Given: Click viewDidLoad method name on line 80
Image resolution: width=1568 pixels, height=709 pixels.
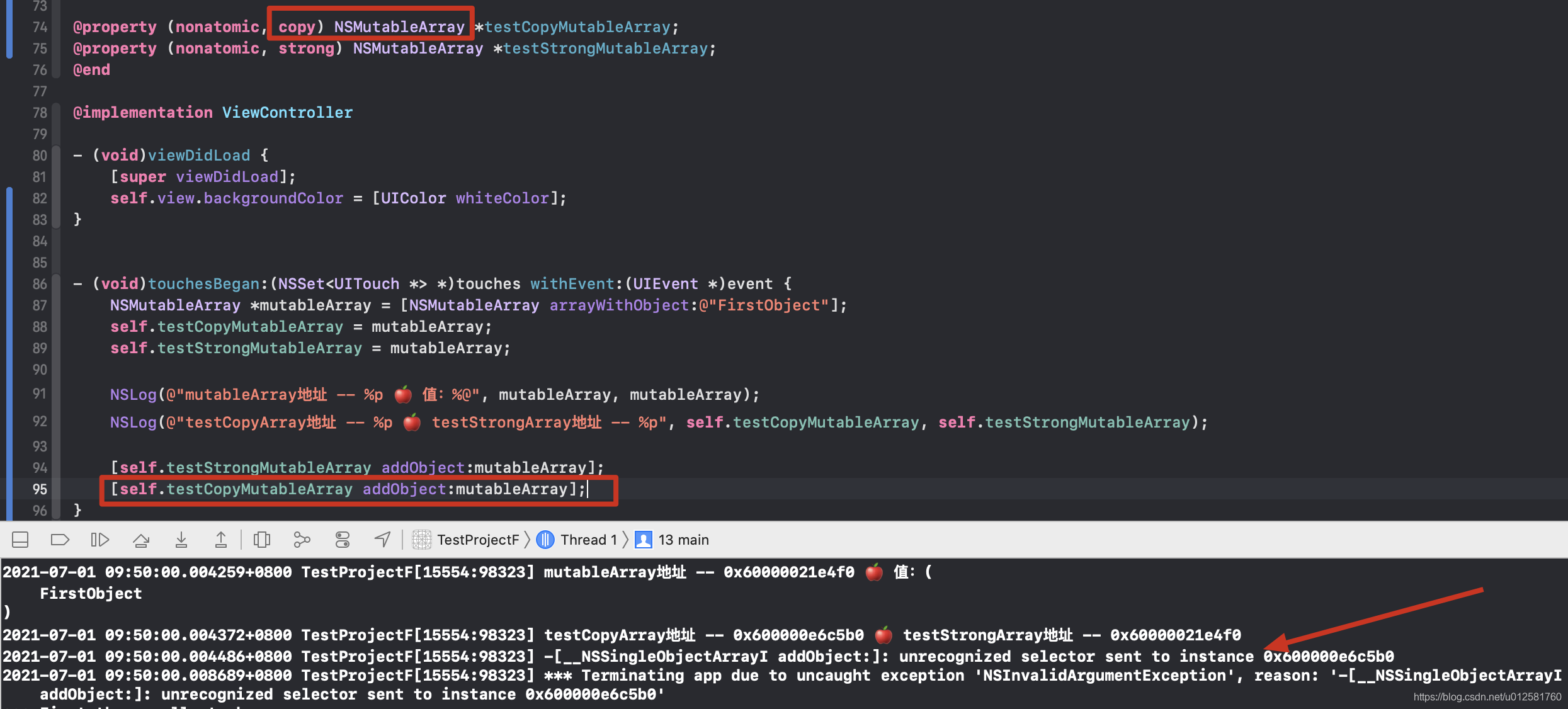Looking at the screenshot, I should [199, 156].
